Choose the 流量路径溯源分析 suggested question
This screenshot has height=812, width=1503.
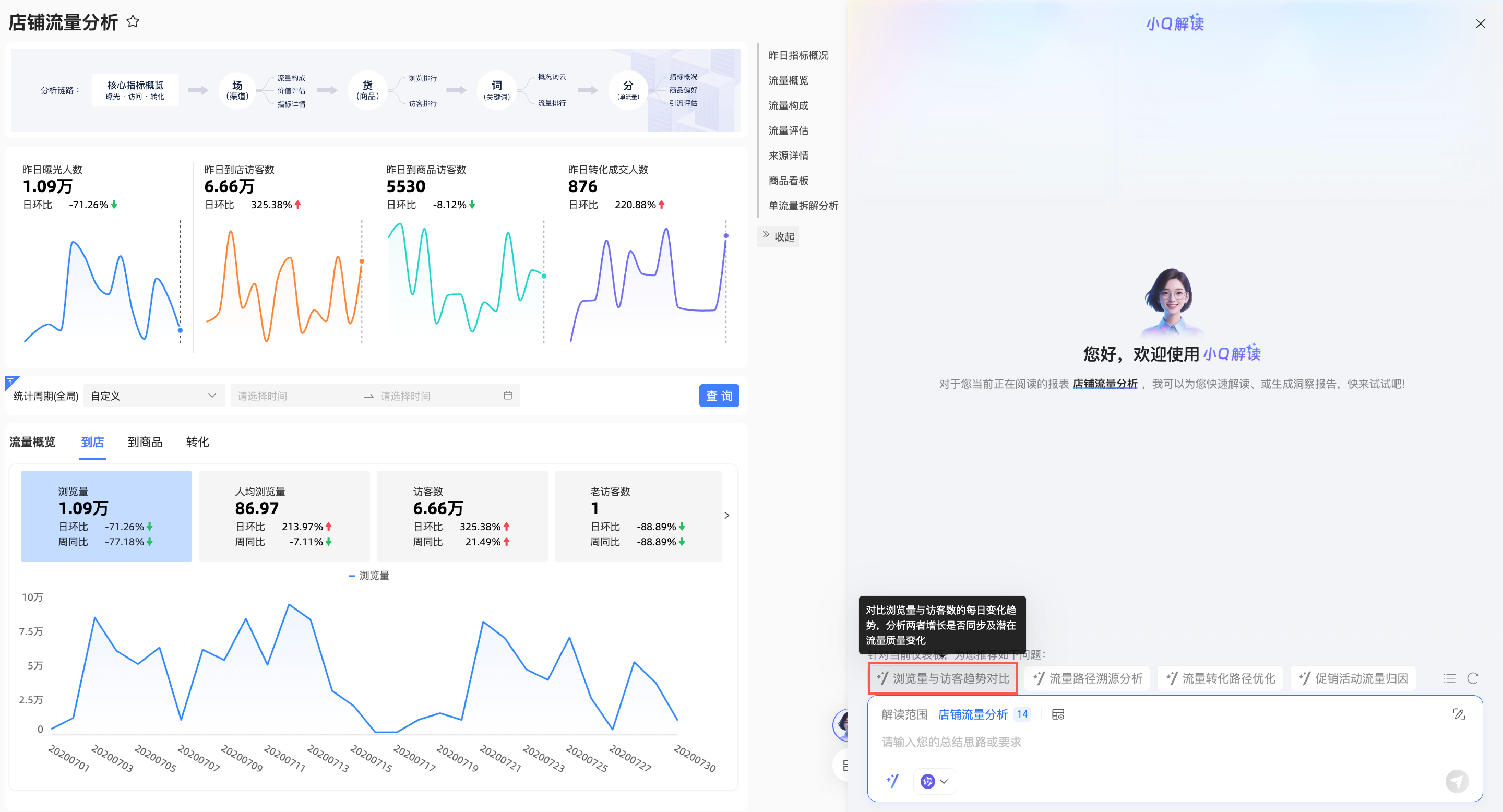pos(1088,678)
